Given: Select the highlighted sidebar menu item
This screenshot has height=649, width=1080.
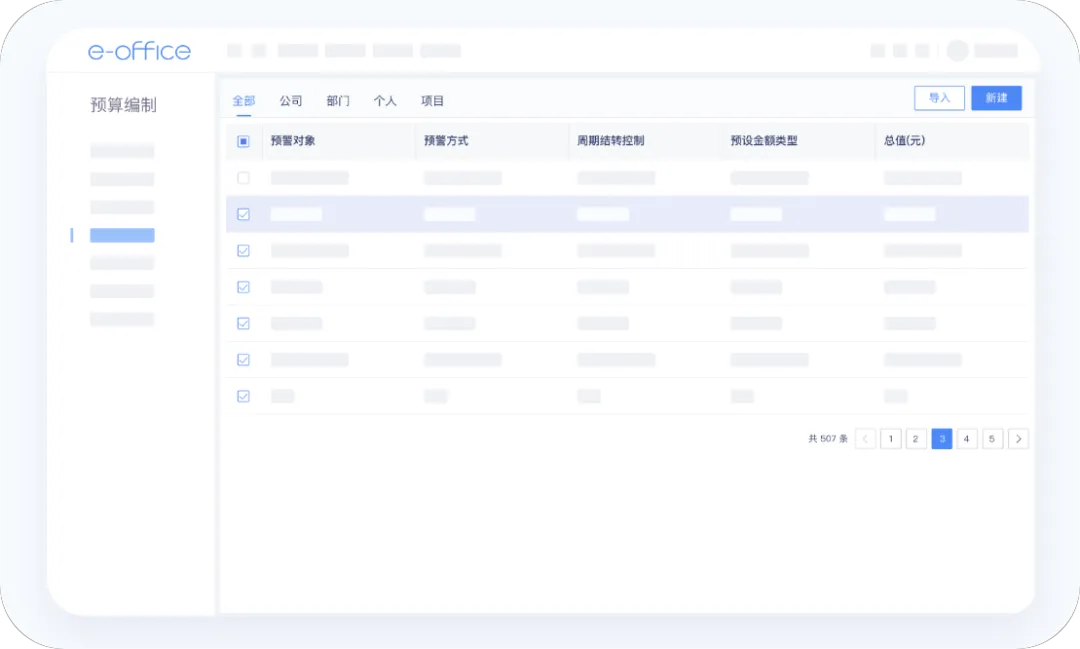Looking at the screenshot, I should click(122, 236).
